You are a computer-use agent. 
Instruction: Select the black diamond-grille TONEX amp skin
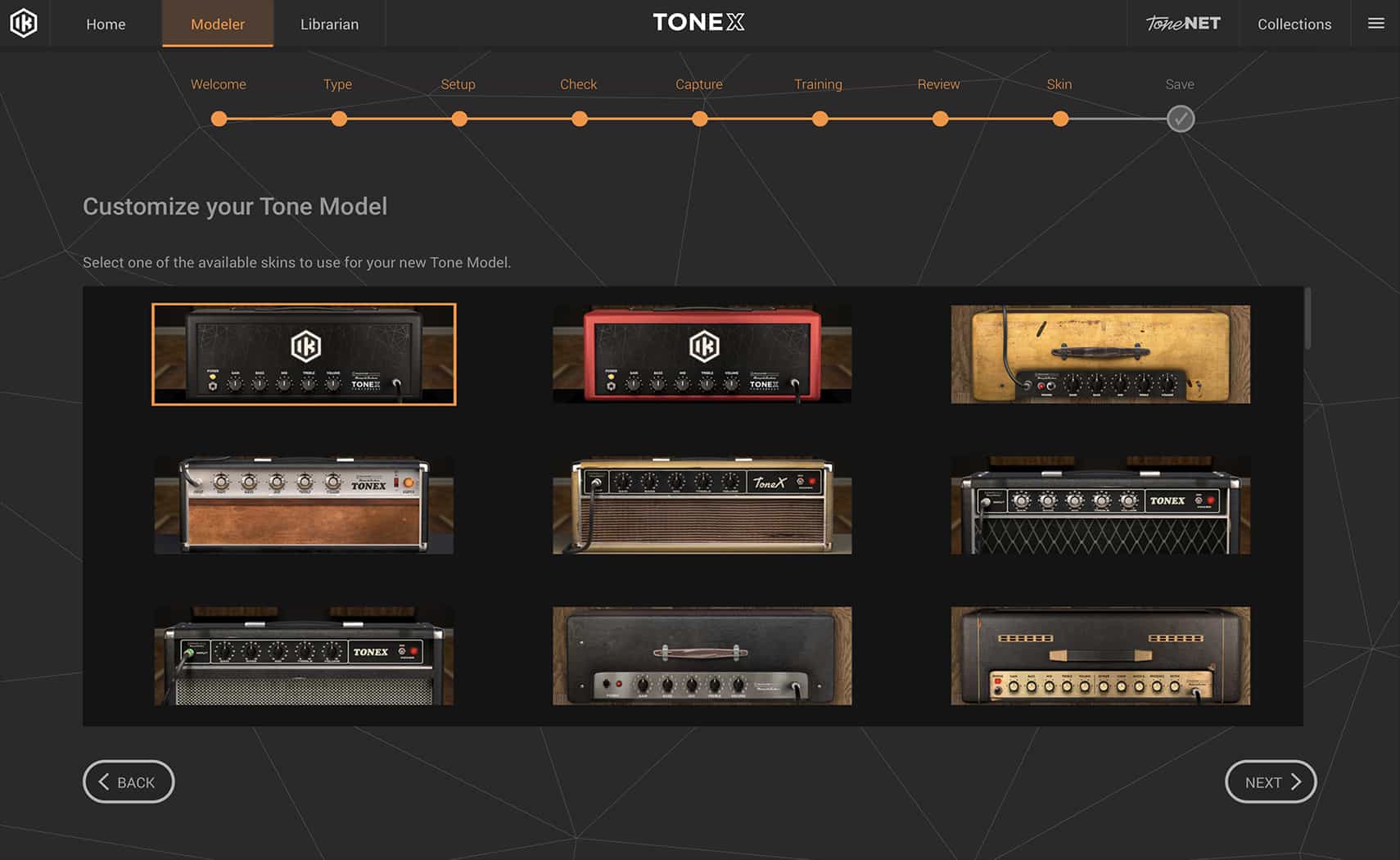(x=1100, y=505)
